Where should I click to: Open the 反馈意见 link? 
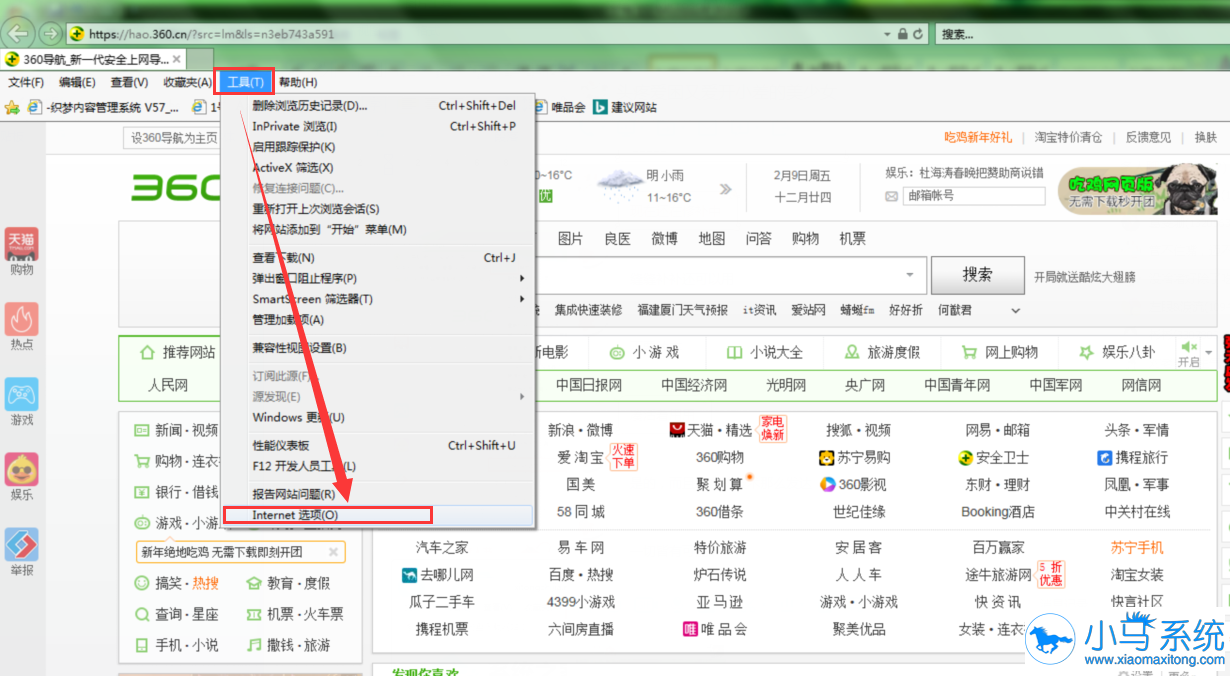coord(1148,137)
